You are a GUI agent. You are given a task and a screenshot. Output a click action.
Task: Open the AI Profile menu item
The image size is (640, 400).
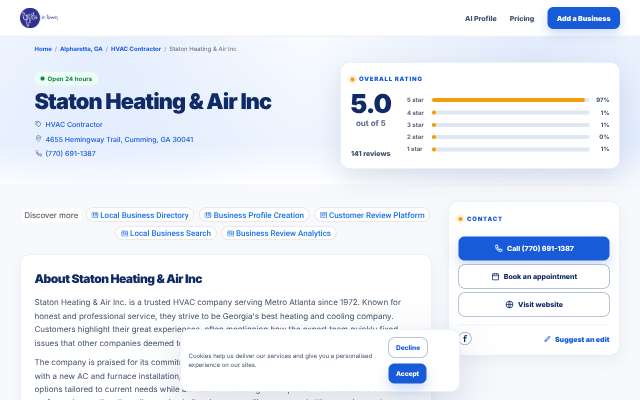(x=480, y=18)
